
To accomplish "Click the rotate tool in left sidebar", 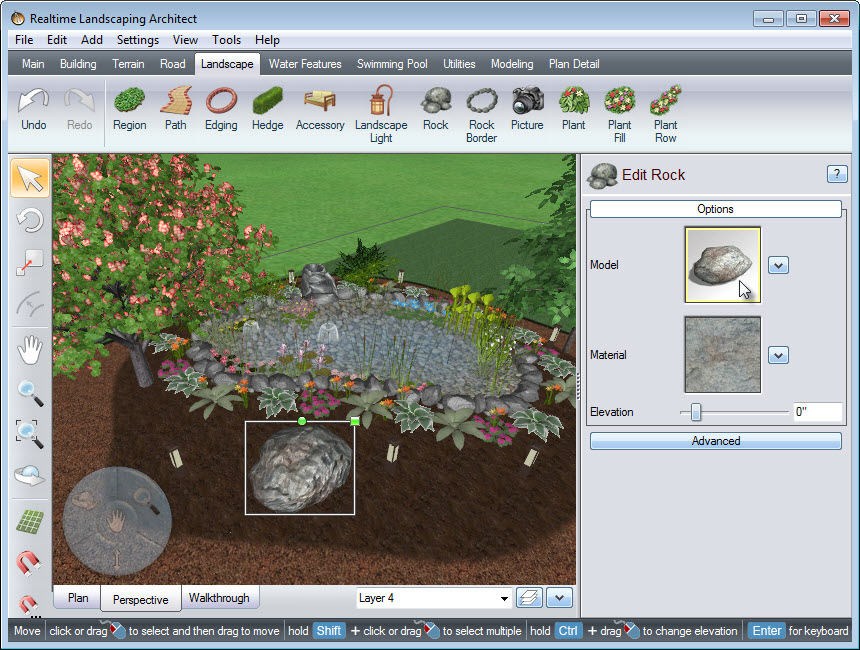I will [x=30, y=221].
